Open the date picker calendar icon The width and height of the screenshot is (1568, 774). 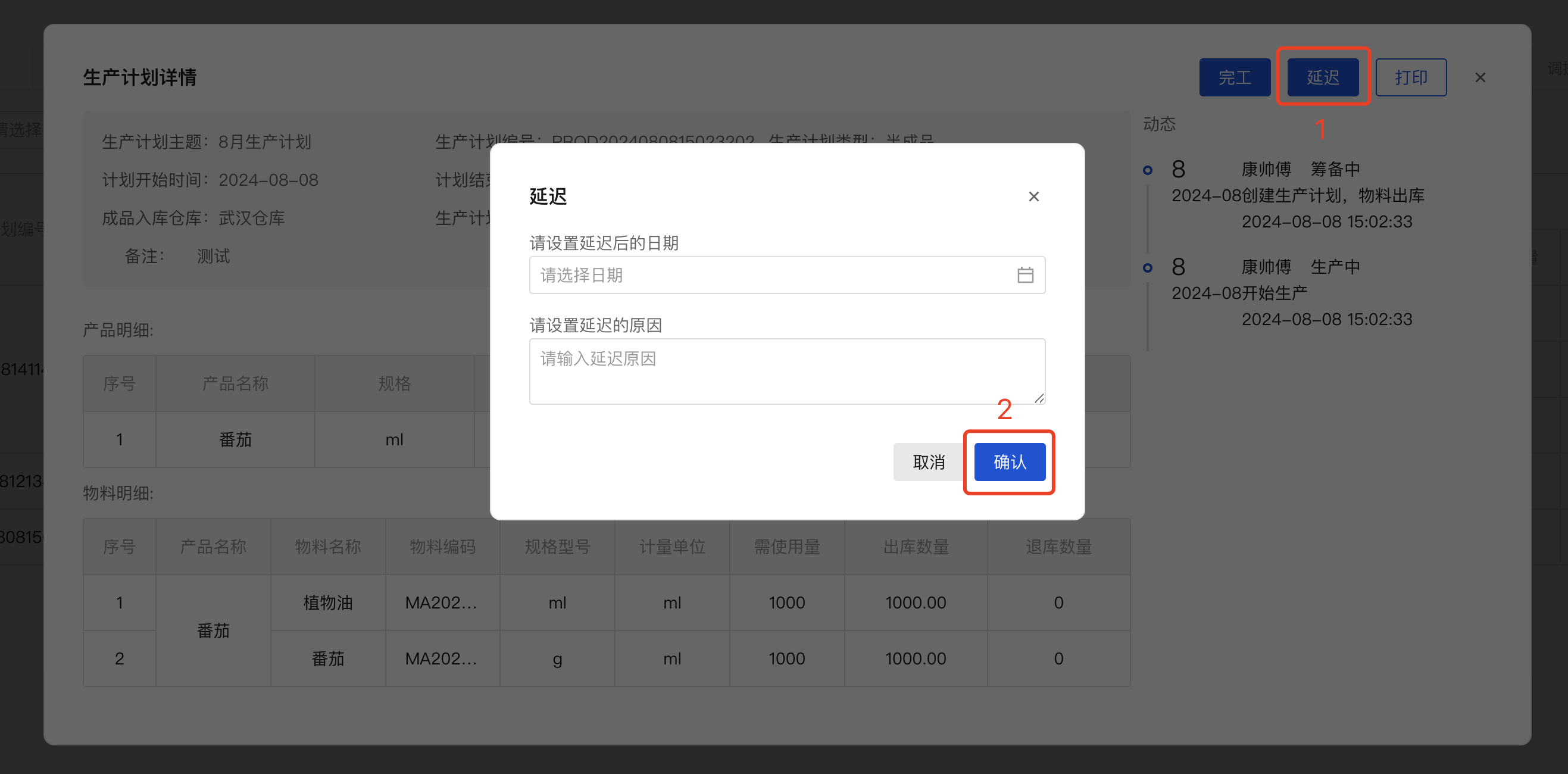click(x=1026, y=274)
